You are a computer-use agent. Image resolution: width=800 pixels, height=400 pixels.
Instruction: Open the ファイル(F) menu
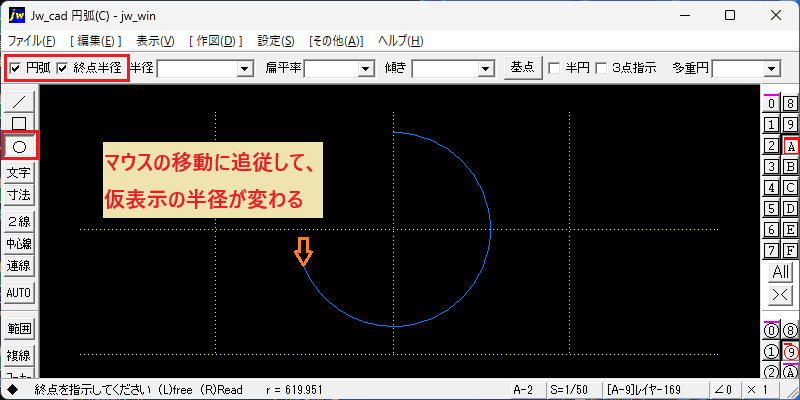tap(32, 41)
